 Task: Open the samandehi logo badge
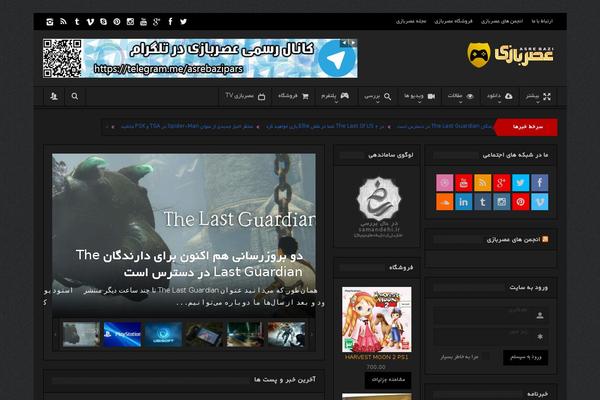378,207
